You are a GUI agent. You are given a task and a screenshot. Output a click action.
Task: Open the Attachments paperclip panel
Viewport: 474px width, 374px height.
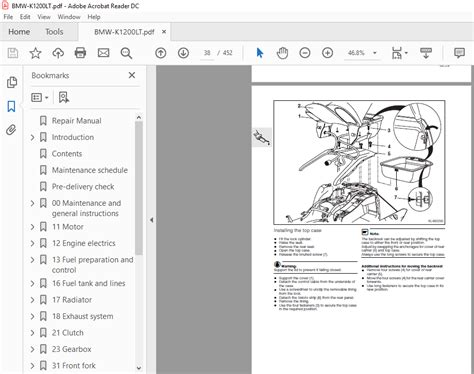pos(11,130)
